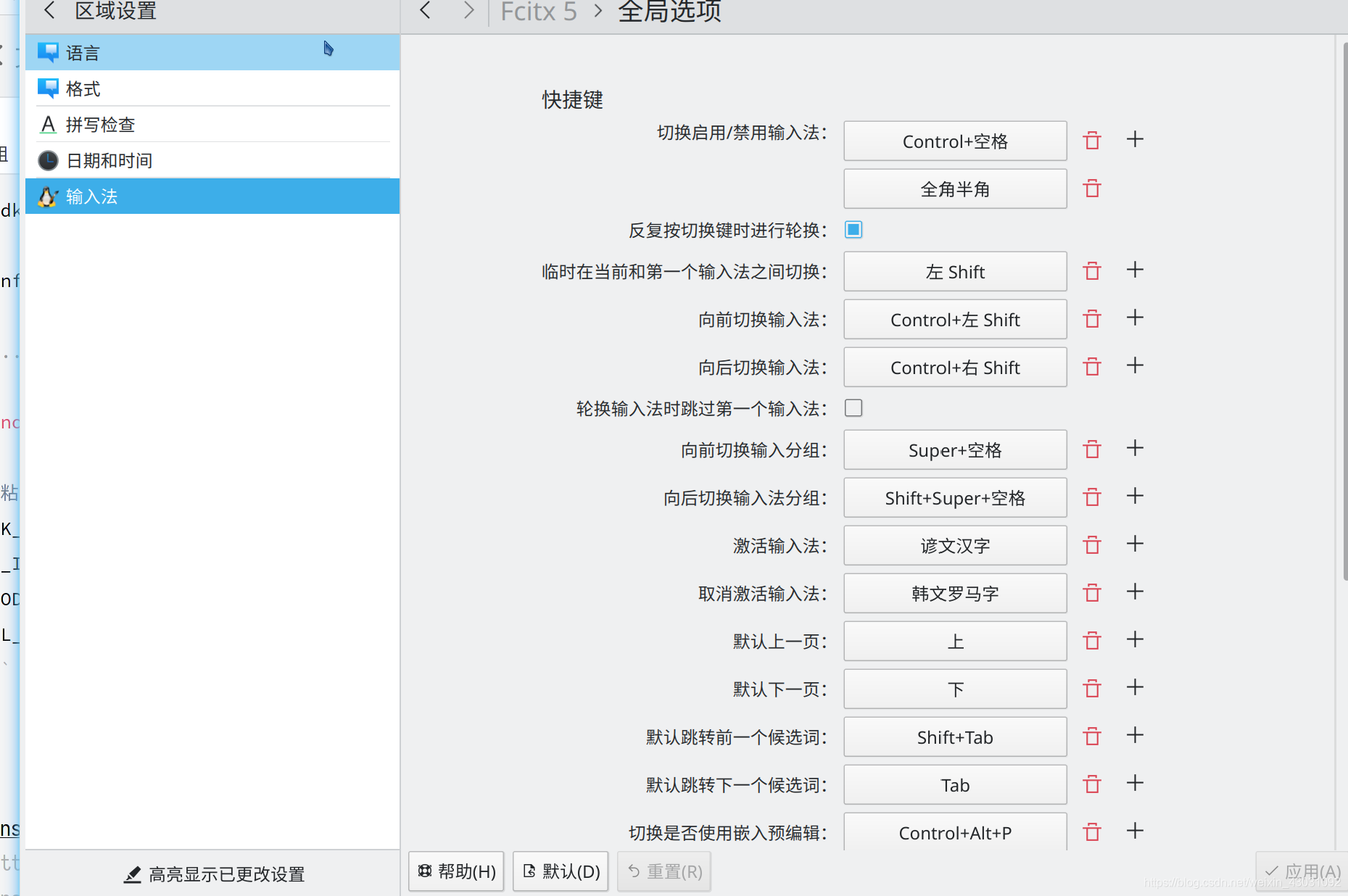1348x896 pixels.
Task: Navigate back with the header left arrow
Action: (x=426, y=11)
